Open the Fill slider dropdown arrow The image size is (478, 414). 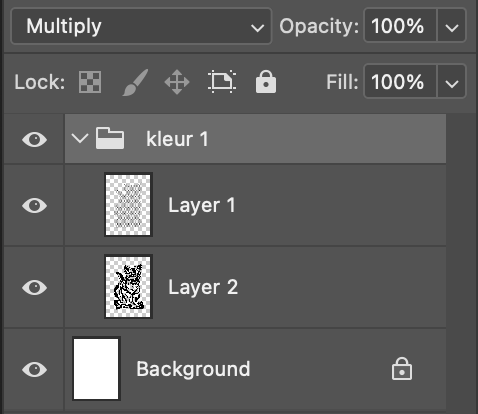click(452, 82)
